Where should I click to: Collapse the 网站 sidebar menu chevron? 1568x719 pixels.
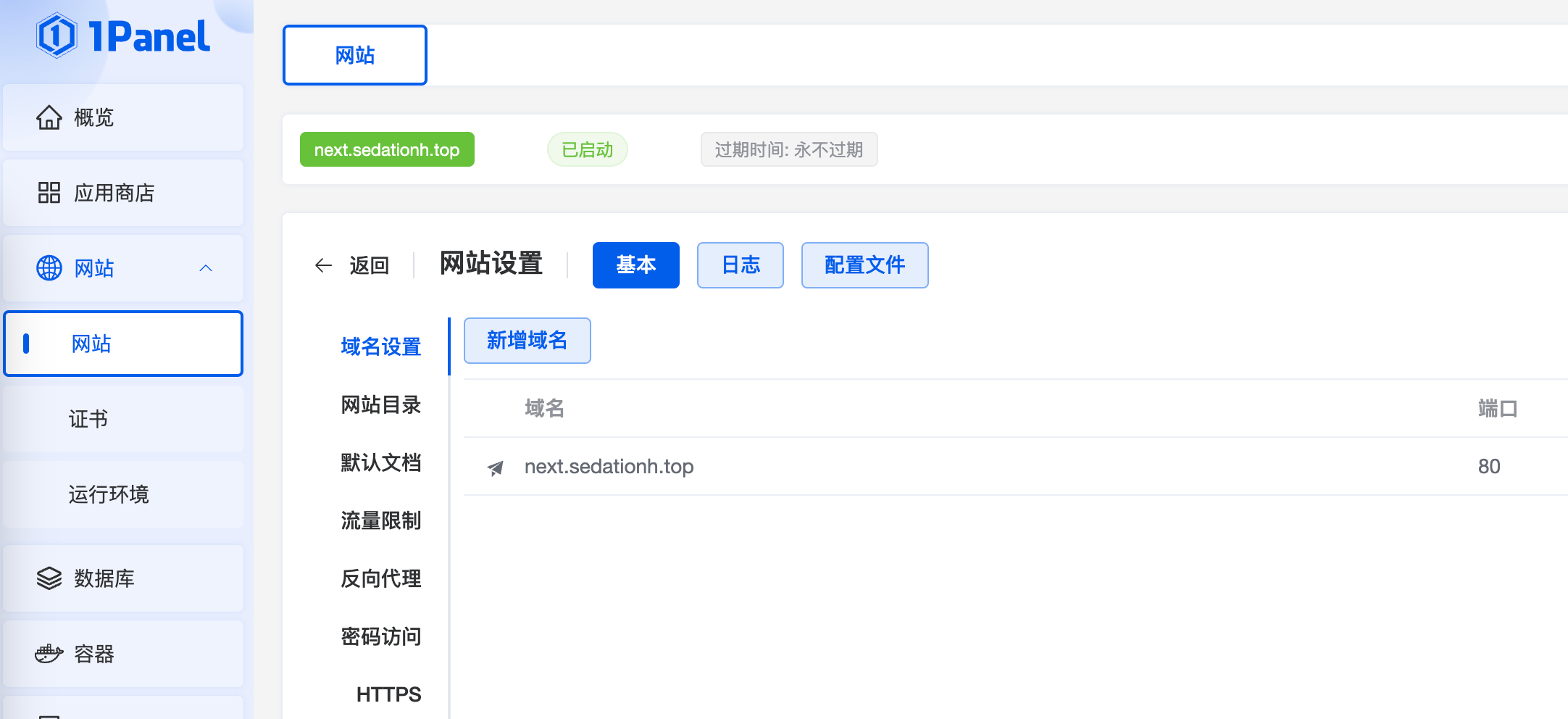(x=206, y=268)
